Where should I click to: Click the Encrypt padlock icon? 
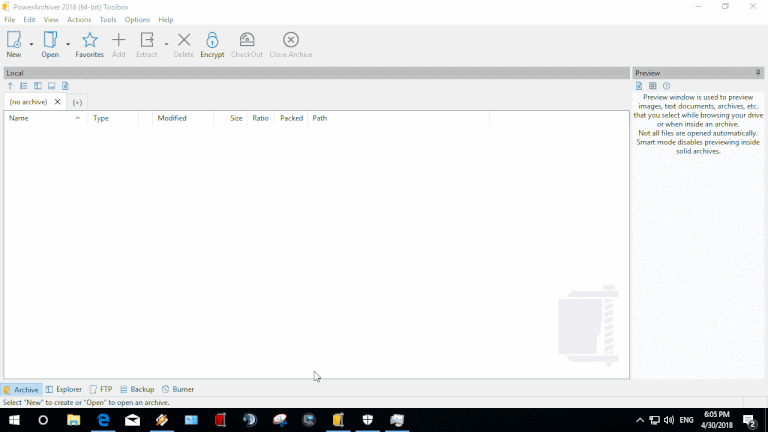[212, 40]
